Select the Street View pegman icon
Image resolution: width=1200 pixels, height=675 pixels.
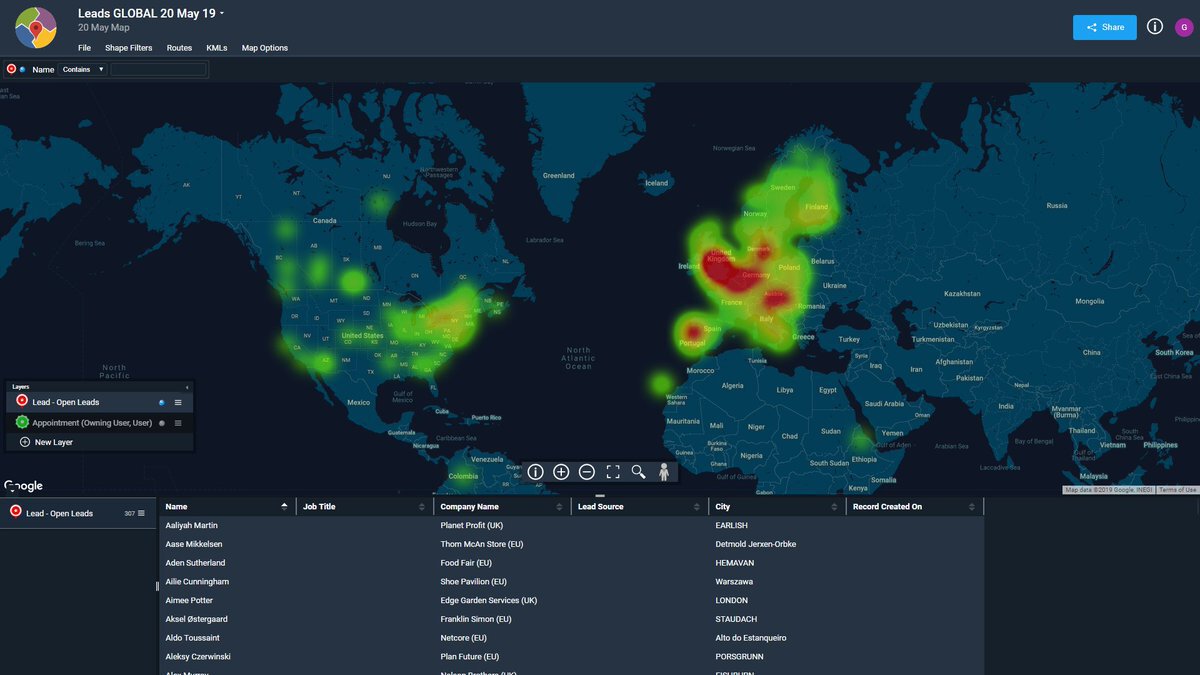point(664,472)
